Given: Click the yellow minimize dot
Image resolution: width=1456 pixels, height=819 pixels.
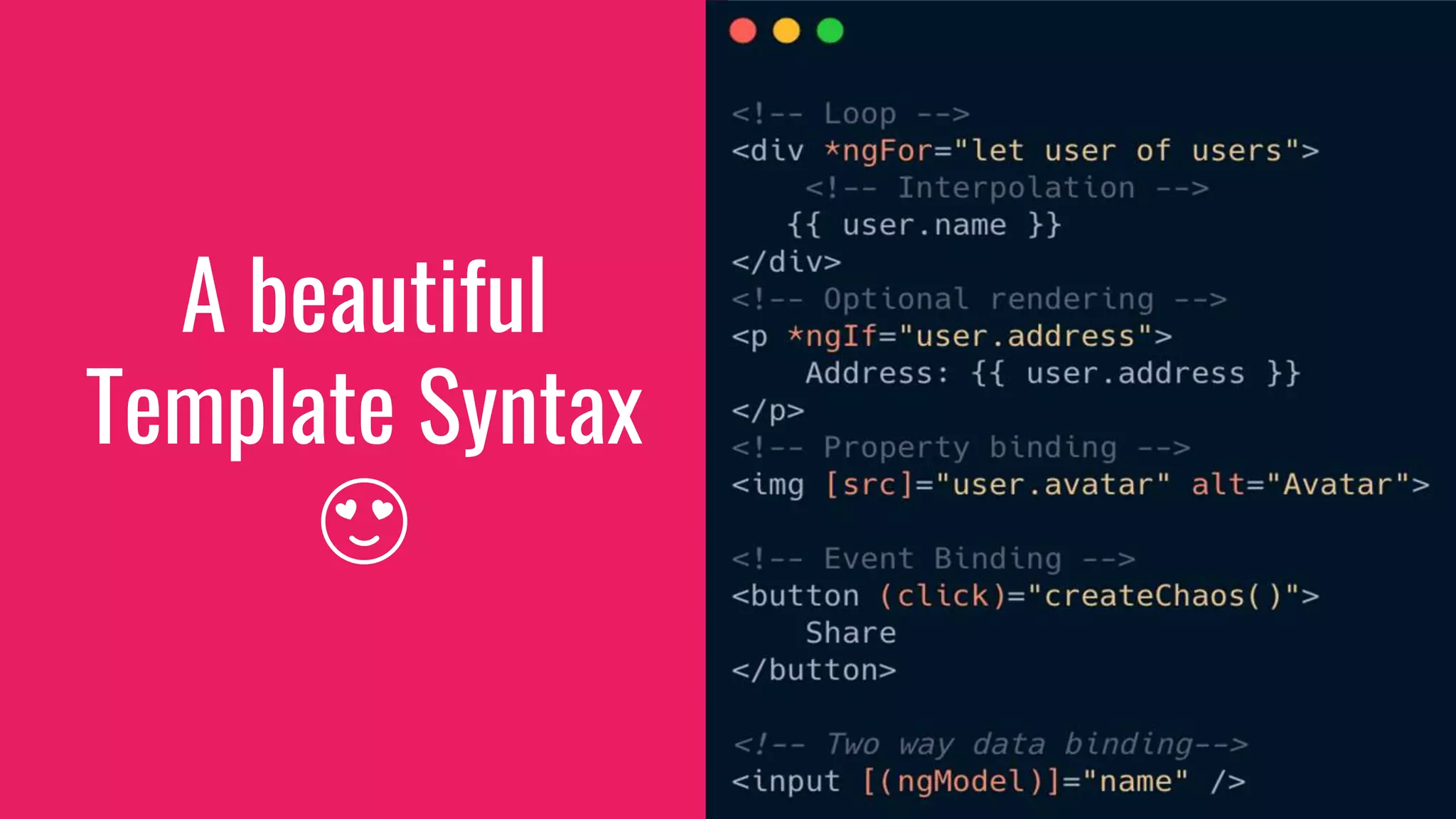Looking at the screenshot, I should click(786, 31).
